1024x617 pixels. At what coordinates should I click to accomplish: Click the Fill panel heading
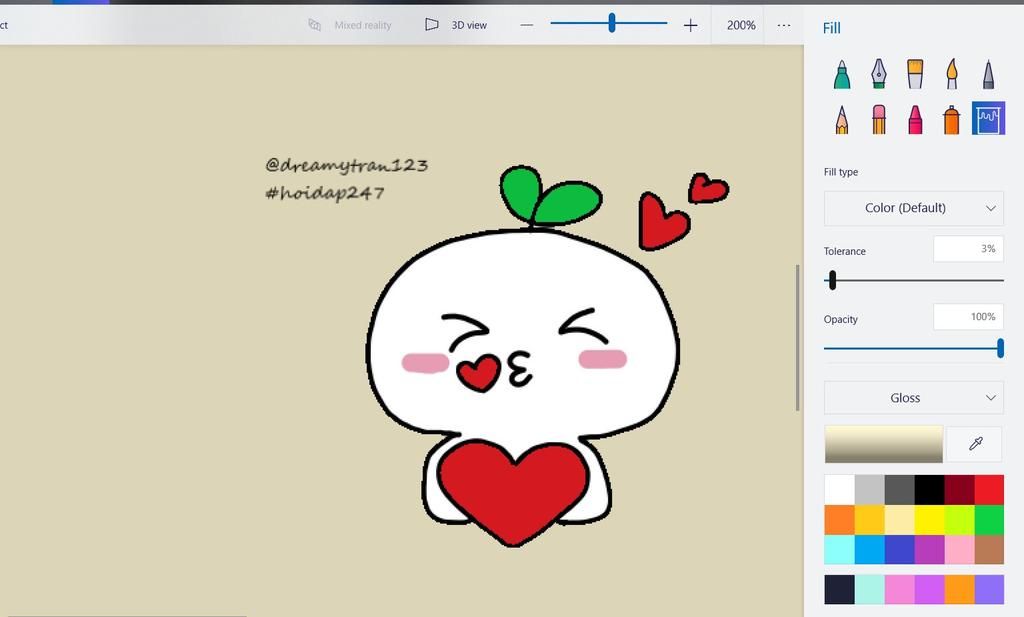(831, 28)
